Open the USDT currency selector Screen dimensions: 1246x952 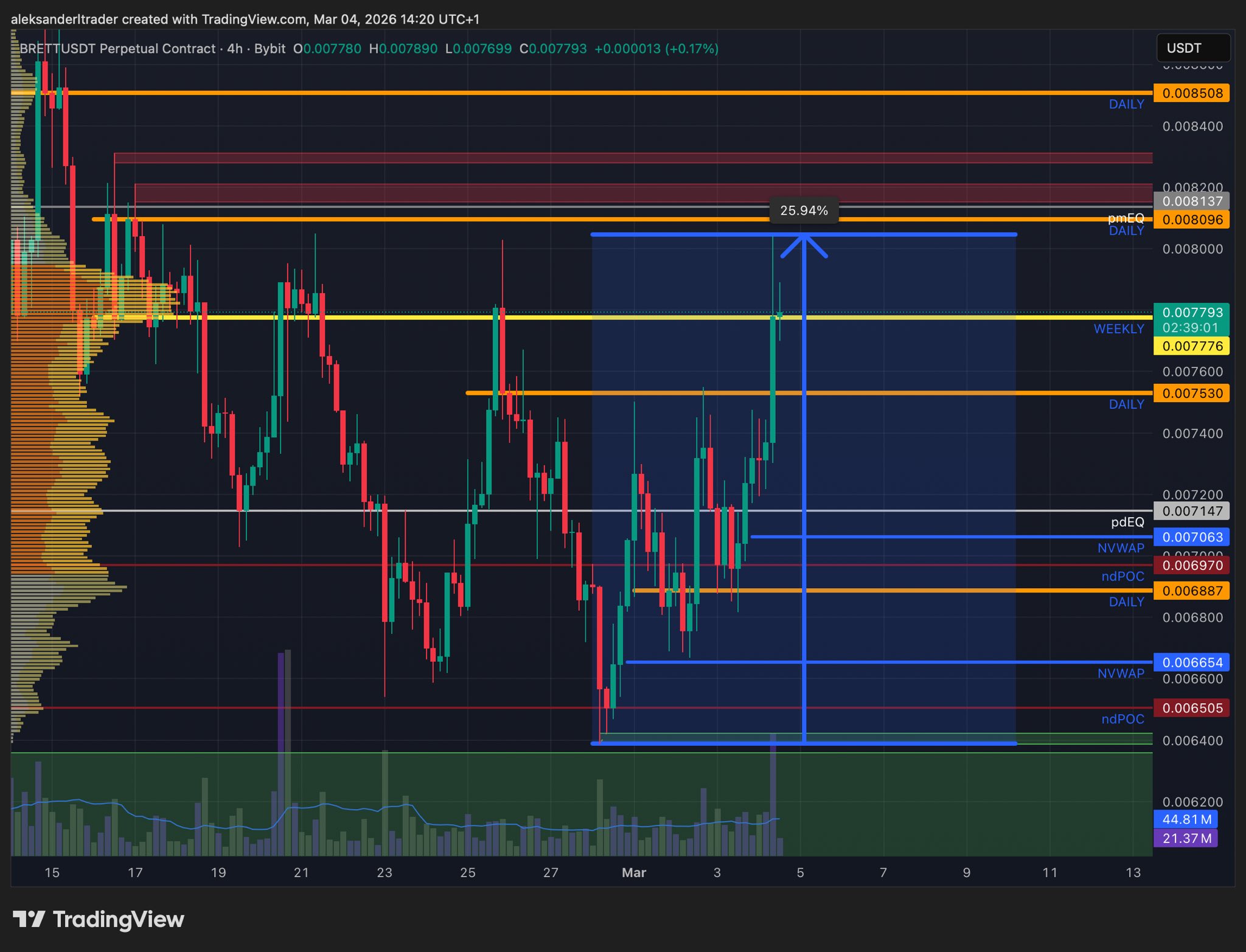click(1192, 48)
